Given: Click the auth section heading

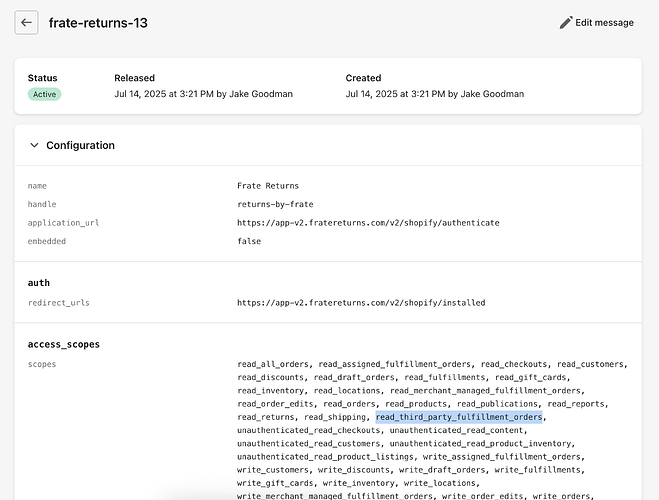Looking at the screenshot, I should tap(39, 283).
